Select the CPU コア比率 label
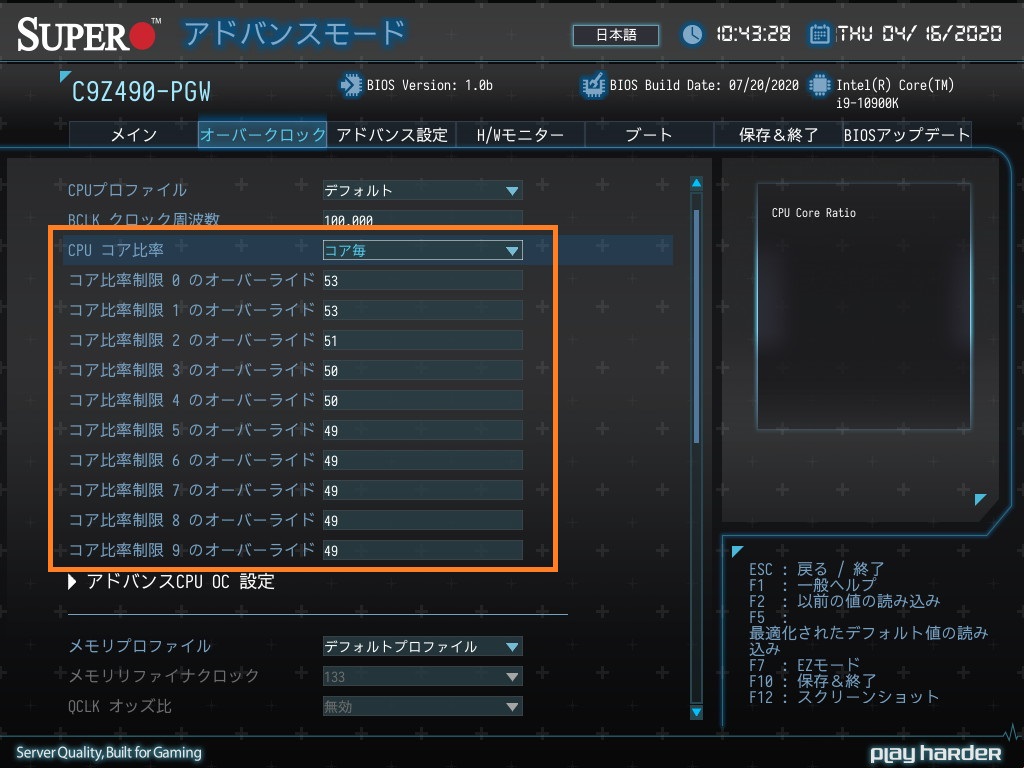This screenshot has height=768, width=1024. (116, 250)
